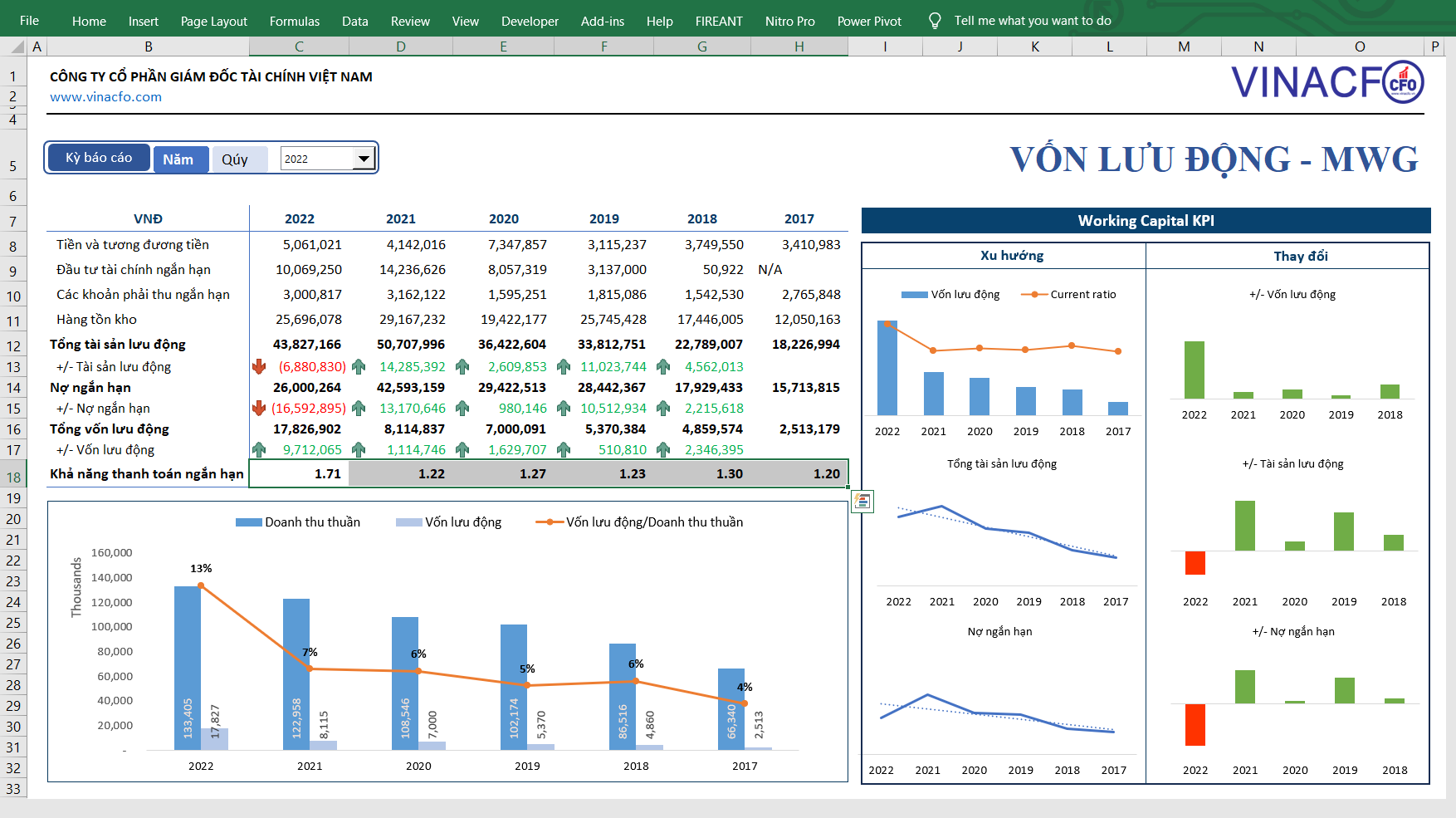The height and width of the screenshot is (818, 1456).
Task: Select cell 'Khả năng thanh toán ngắn hạn'
Action: pos(147,473)
